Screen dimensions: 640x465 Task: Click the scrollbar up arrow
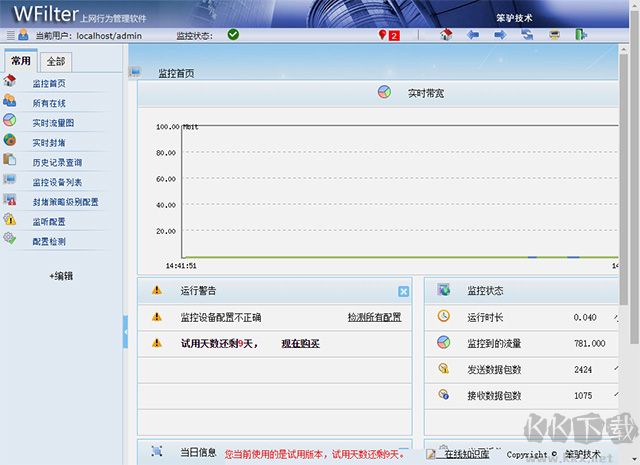pos(623,49)
